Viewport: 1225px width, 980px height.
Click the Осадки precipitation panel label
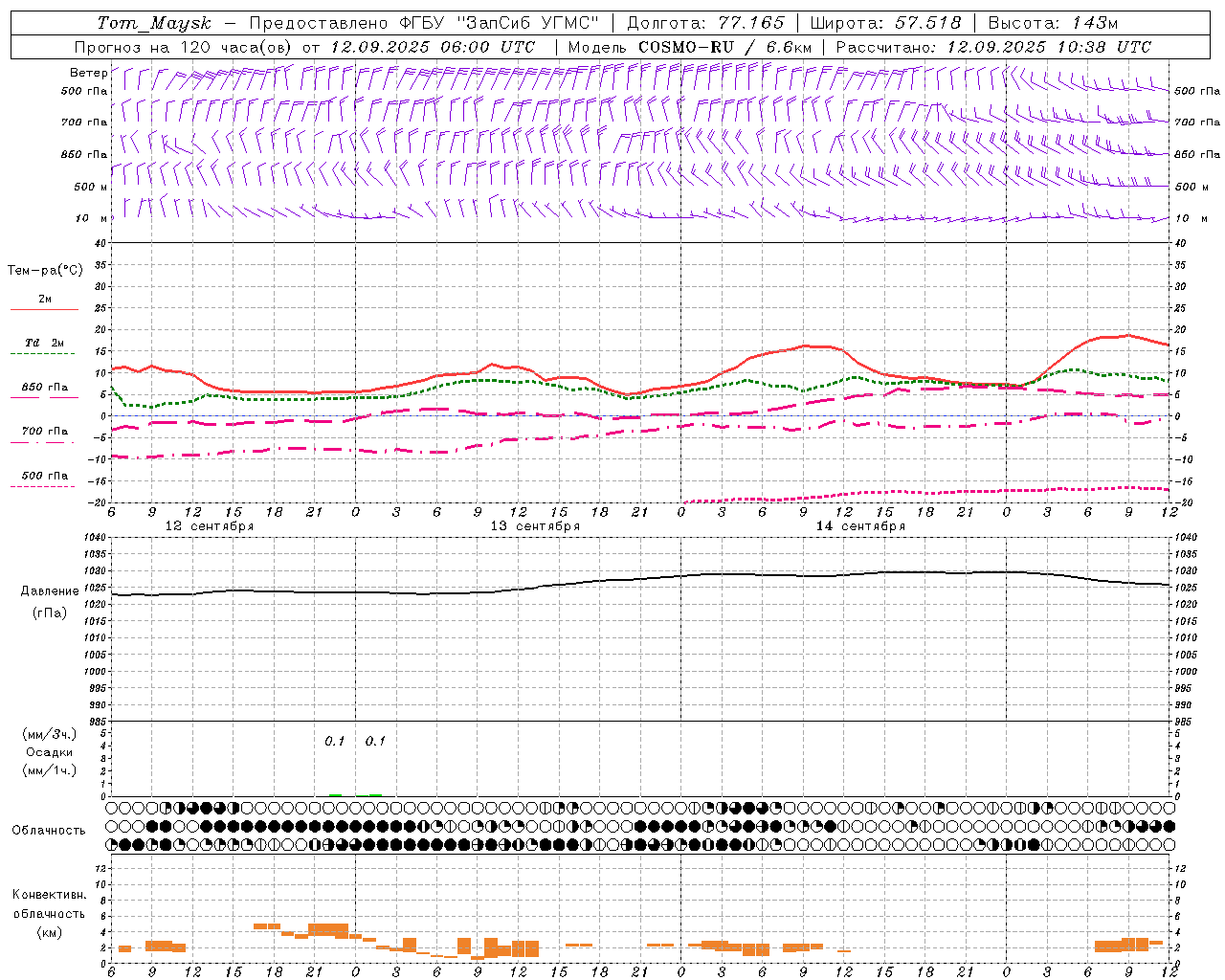tap(50, 752)
